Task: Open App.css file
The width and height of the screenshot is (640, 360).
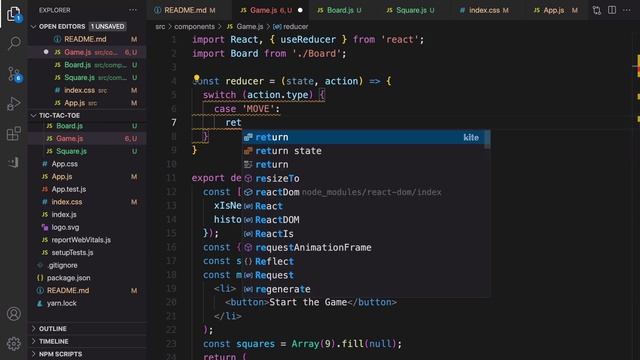Action: [87, 164]
